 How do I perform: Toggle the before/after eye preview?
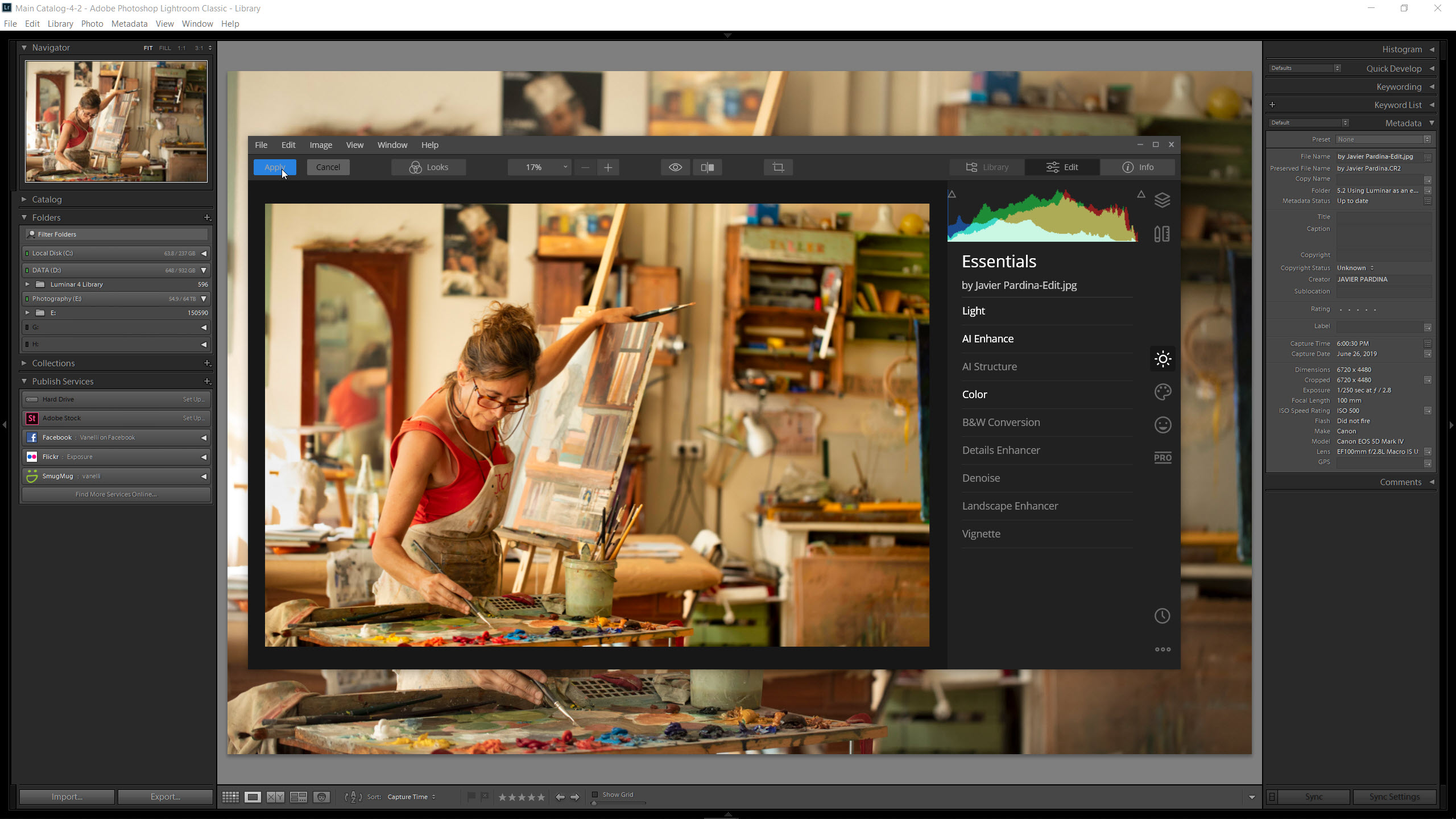(x=676, y=167)
